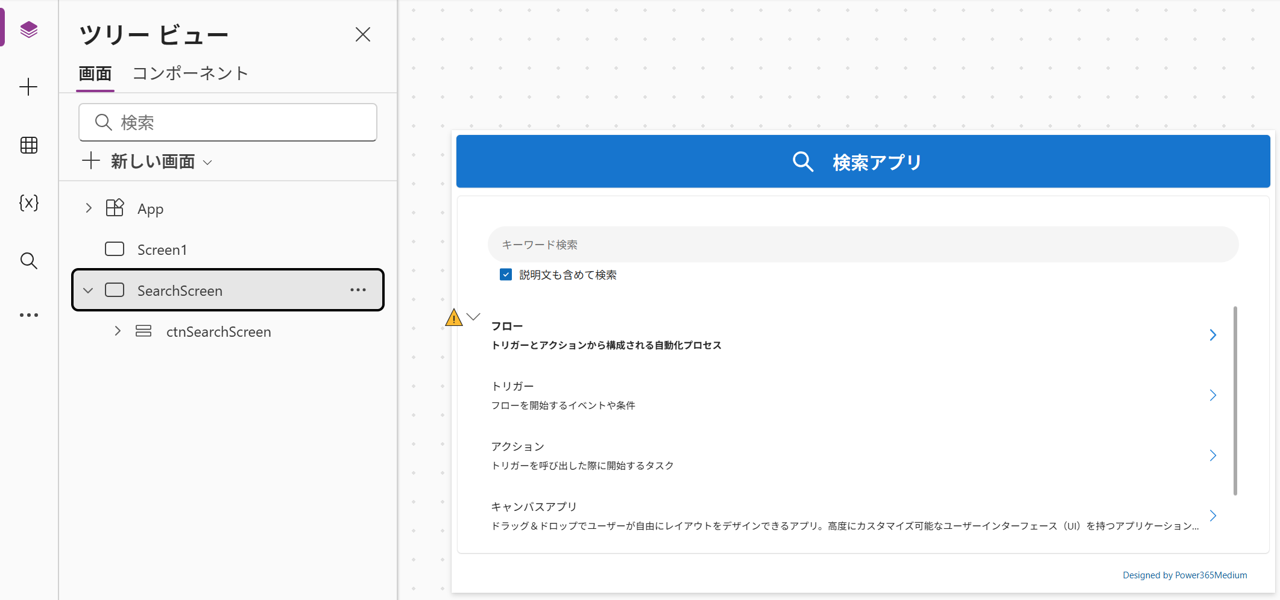The height and width of the screenshot is (600, 1280).
Task: Expand the ctnSearchScreen container node
Action: [118, 331]
